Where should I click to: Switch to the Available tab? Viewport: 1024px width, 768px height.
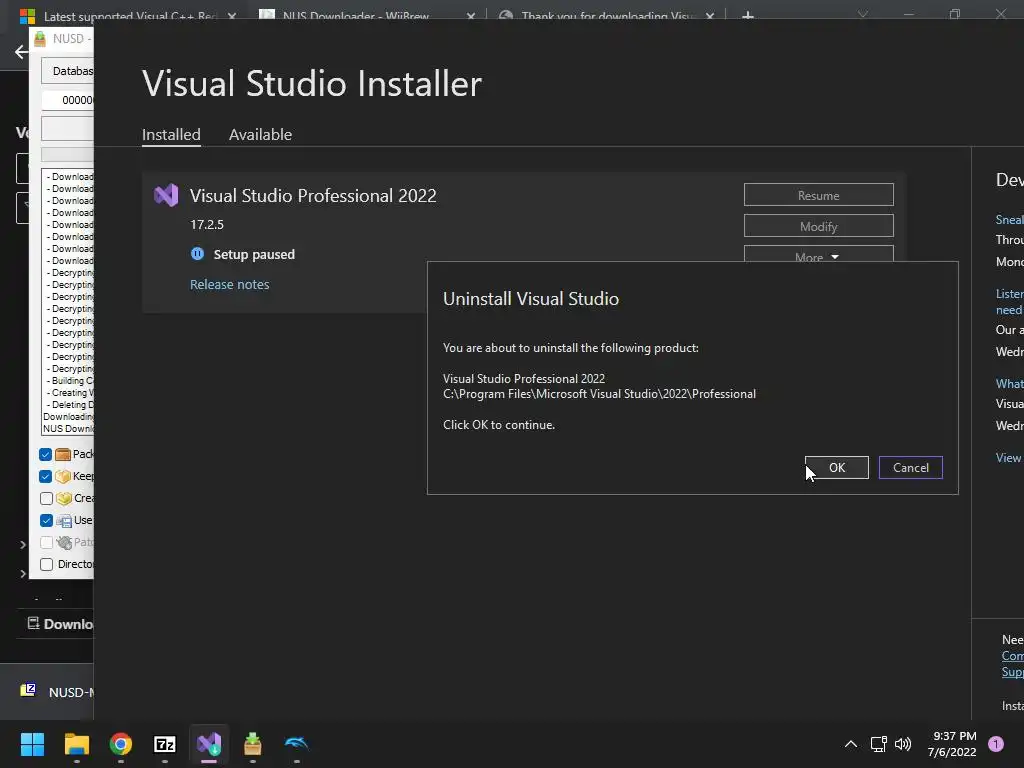click(x=260, y=135)
